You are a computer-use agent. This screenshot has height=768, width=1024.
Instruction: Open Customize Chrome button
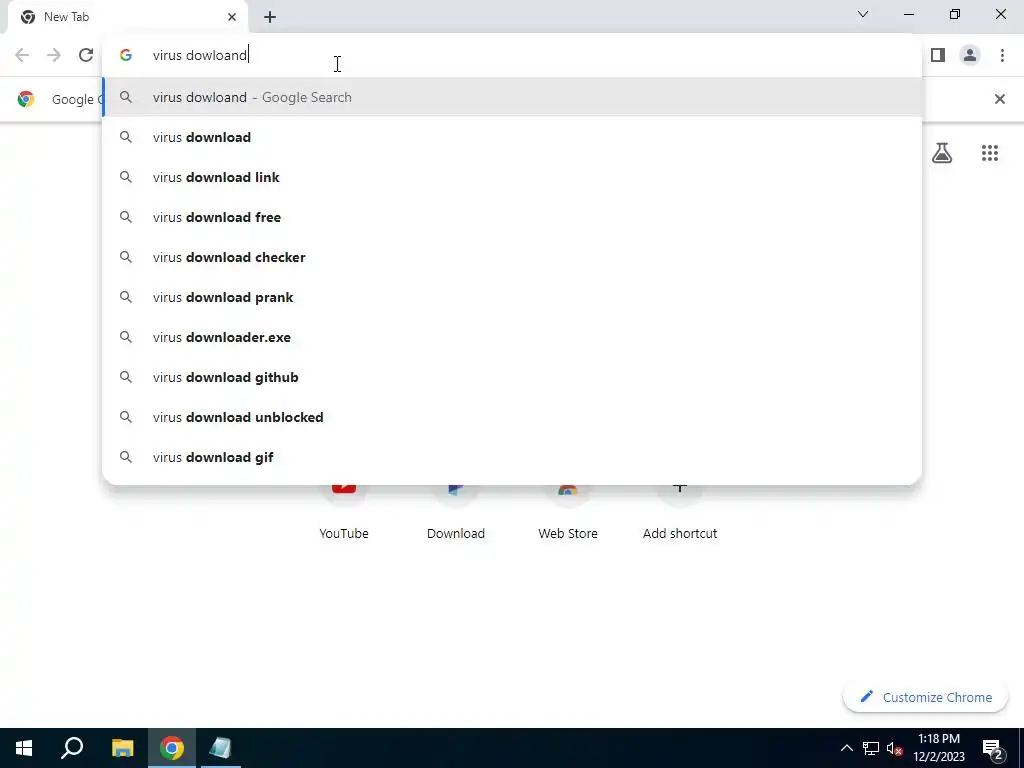pyautogui.click(x=925, y=697)
